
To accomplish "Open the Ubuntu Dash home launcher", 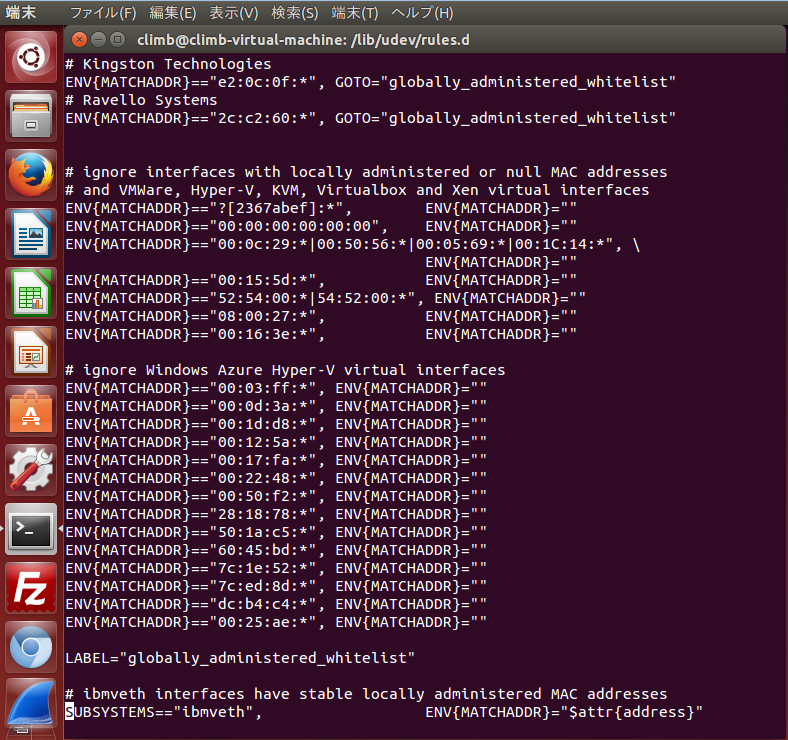I will point(32,57).
